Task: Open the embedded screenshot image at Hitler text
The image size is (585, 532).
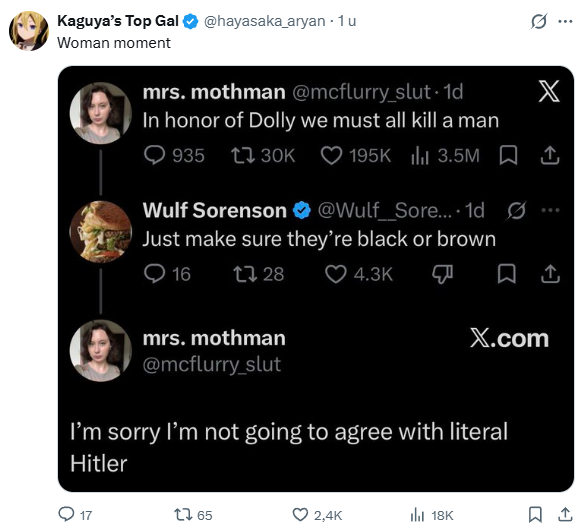Action: (x=99, y=463)
